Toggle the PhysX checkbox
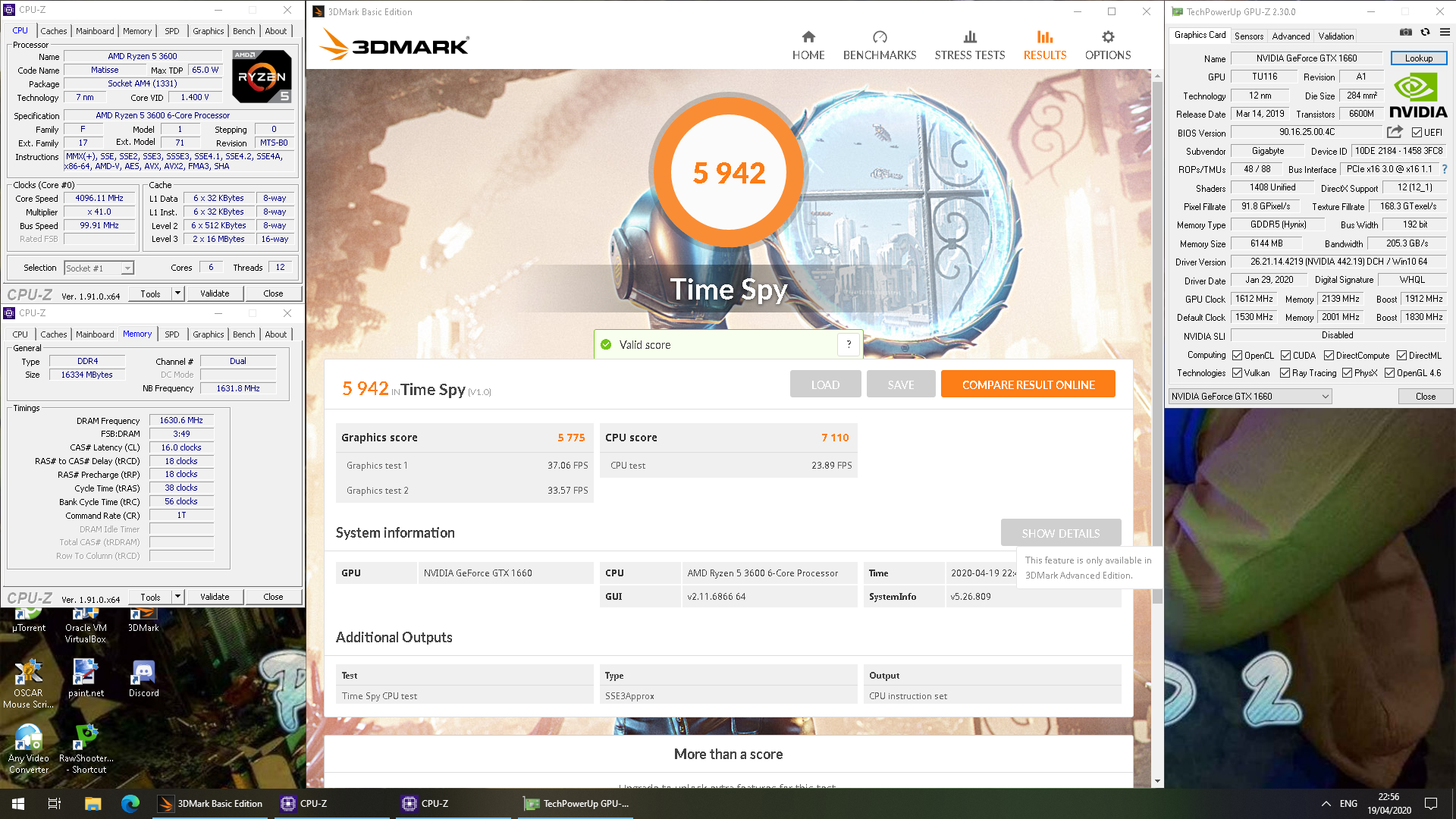The height and width of the screenshot is (819, 1456). tap(1347, 373)
